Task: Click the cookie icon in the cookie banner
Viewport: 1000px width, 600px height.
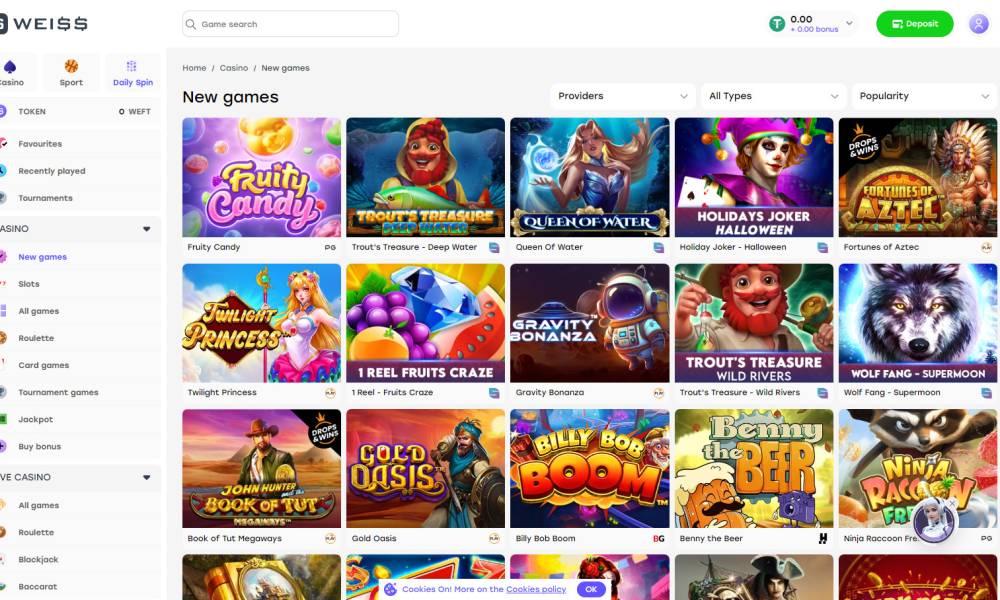Action: pyautogui.click(x=390, y=589)
